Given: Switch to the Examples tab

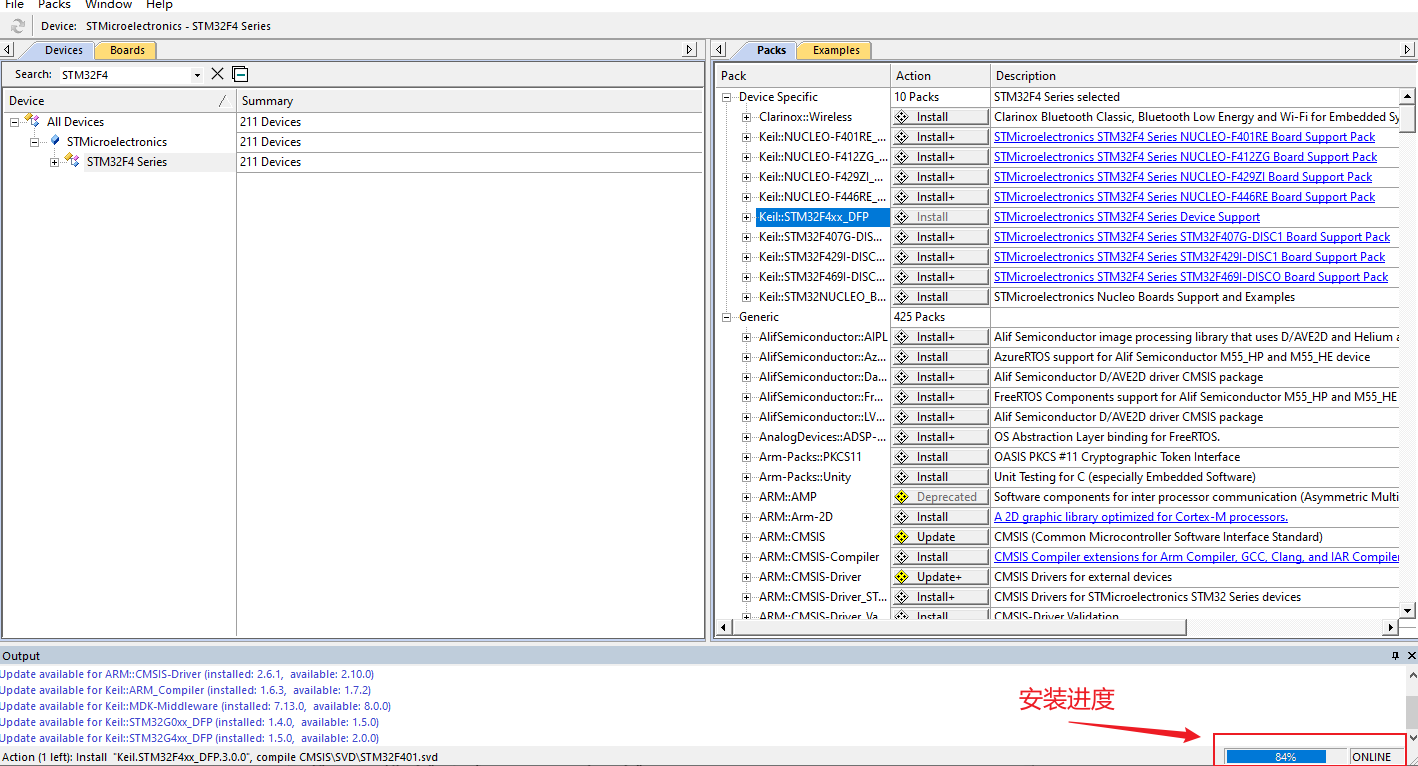Looking at the screenshot, I should (836, 50).
